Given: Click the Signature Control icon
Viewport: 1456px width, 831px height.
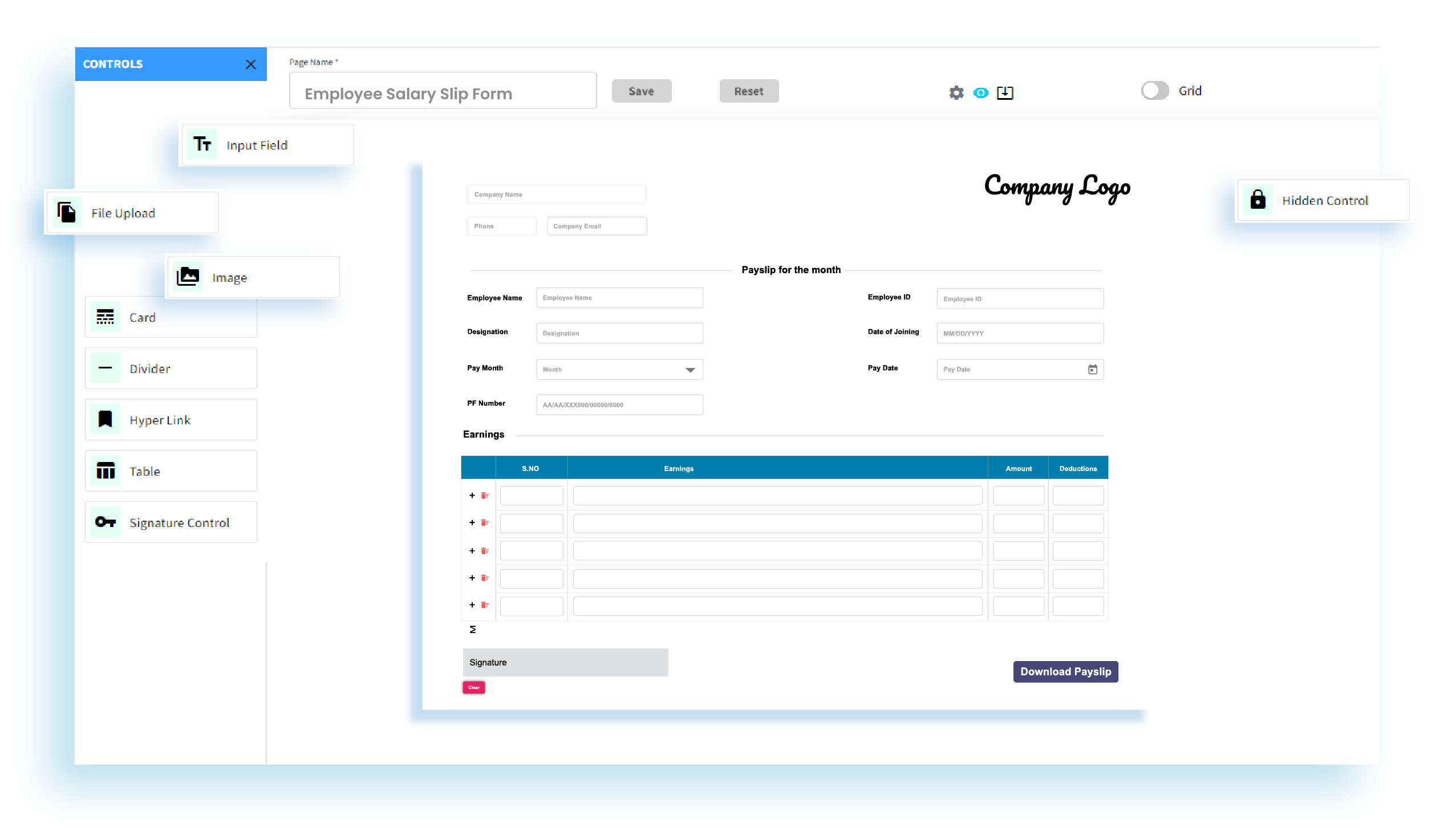Looking at the screenshot, I should 106,522.
